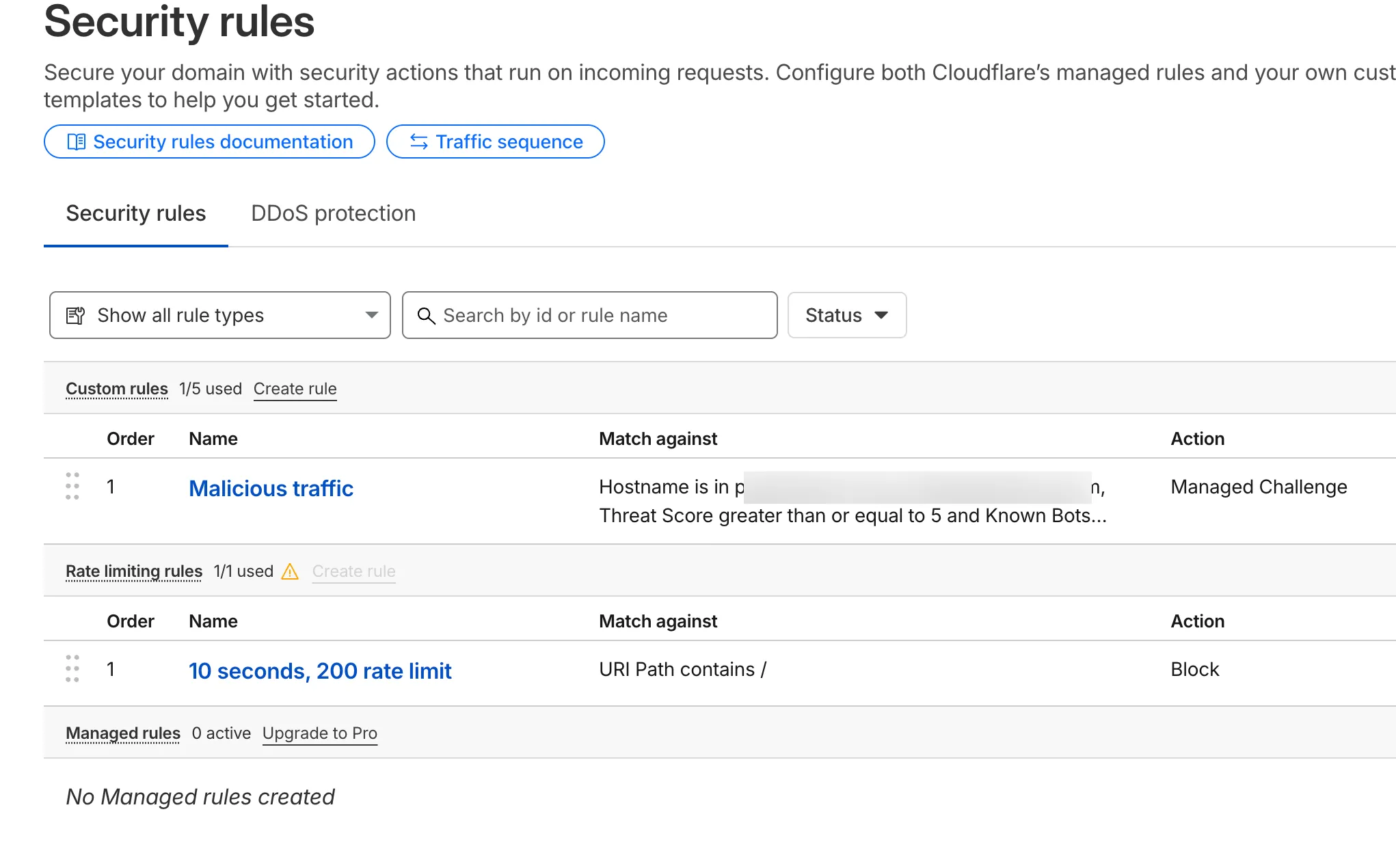The width and height of the screenshot is (1396, 868).
Task: Click drag handle for rate limit rule
Action: (72, 668)
